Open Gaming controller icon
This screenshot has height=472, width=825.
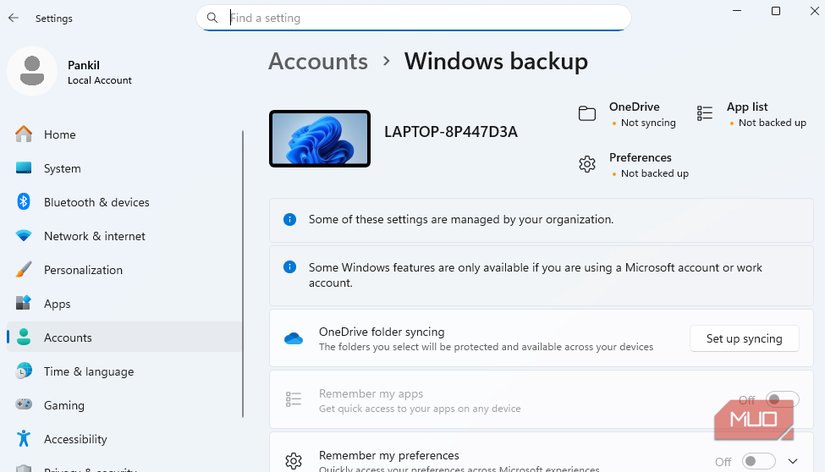pos(24,405)
